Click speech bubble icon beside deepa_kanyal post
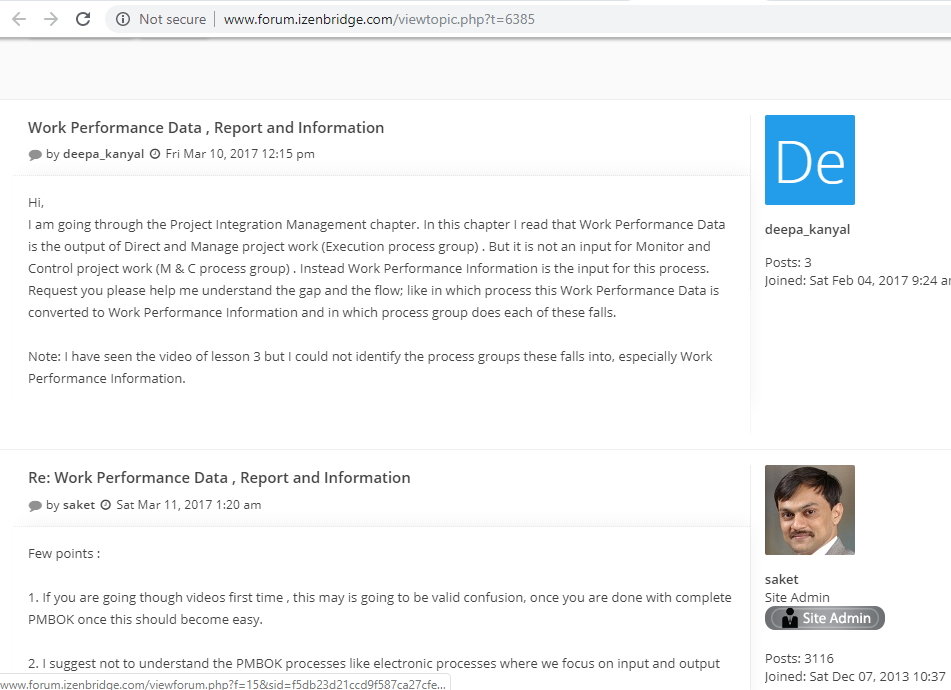Image resolution: width=951 pixels, height=690 pixels. [35, 155]
